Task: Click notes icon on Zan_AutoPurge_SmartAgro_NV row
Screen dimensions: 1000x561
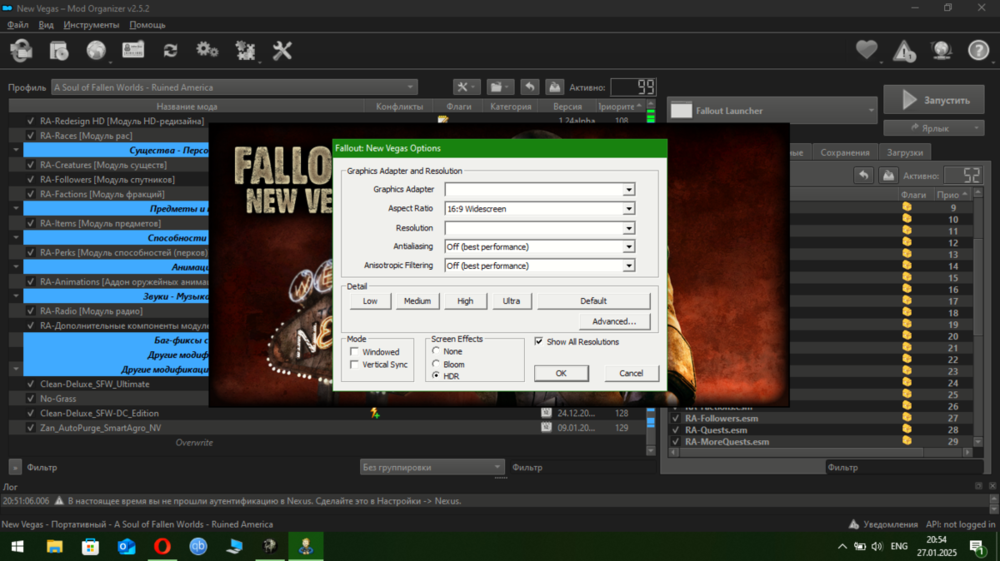Action: [x=547, y=427]
